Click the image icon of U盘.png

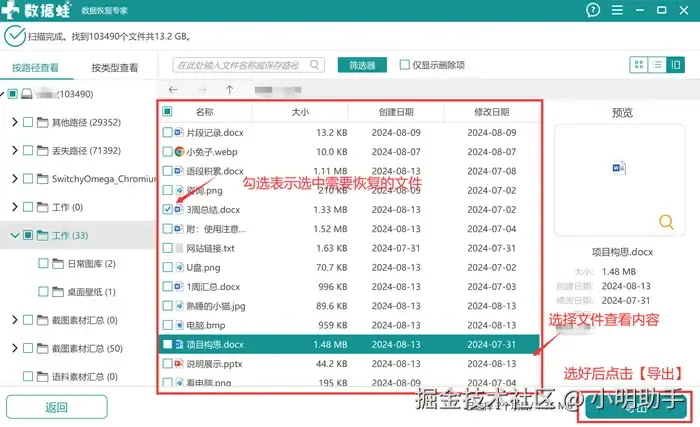179,267
